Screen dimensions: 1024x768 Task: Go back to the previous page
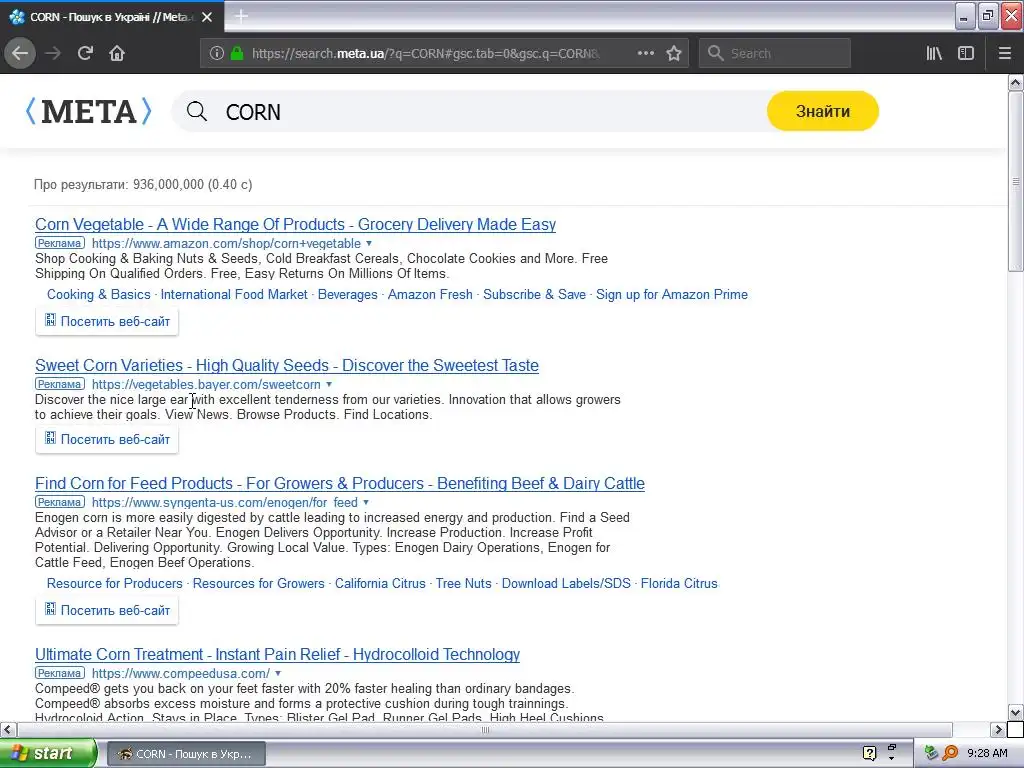(x=20, y=53)
